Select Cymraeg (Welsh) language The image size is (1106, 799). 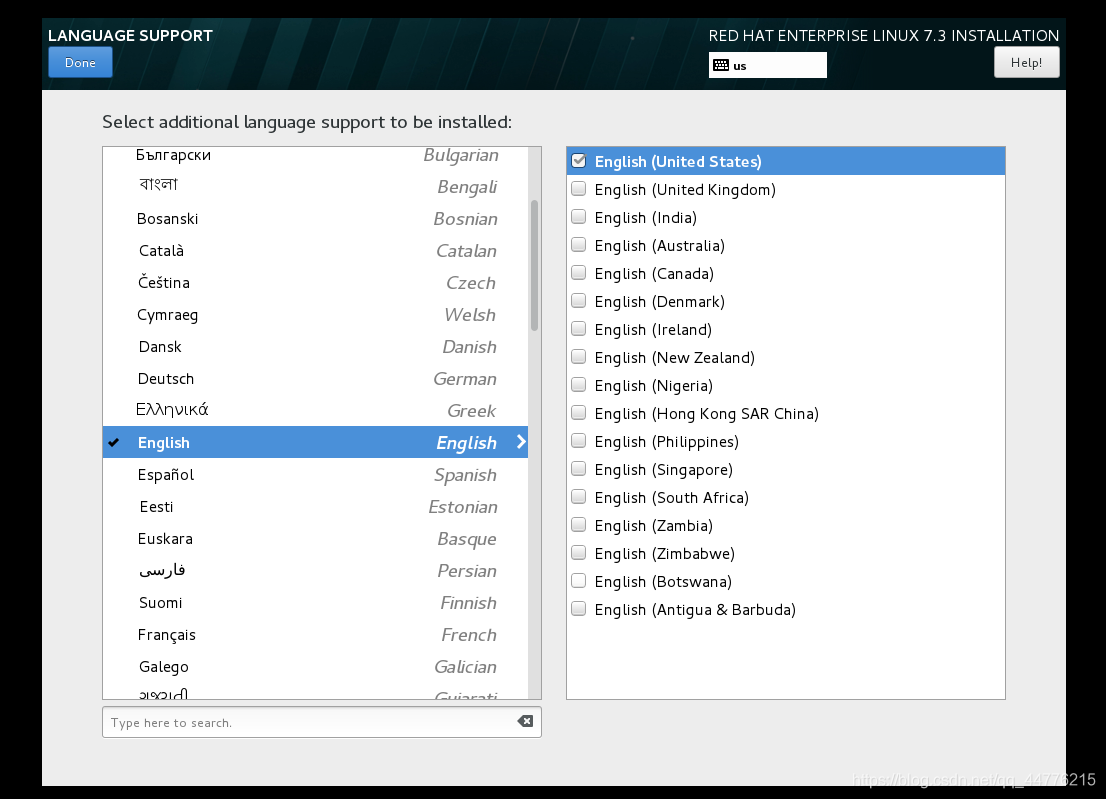315,315
